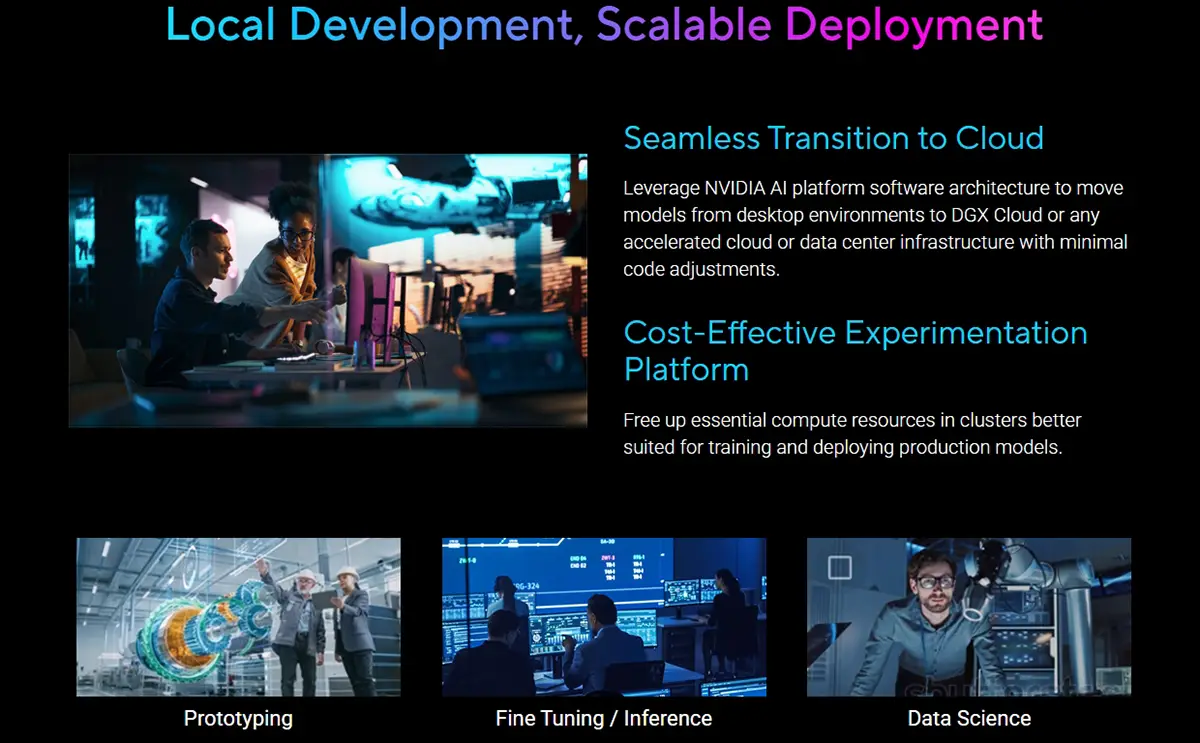Viewport: 1200px width, 743px height.
Task: Click the paragraph about freeing up compute resources
Action: (852, 433)
